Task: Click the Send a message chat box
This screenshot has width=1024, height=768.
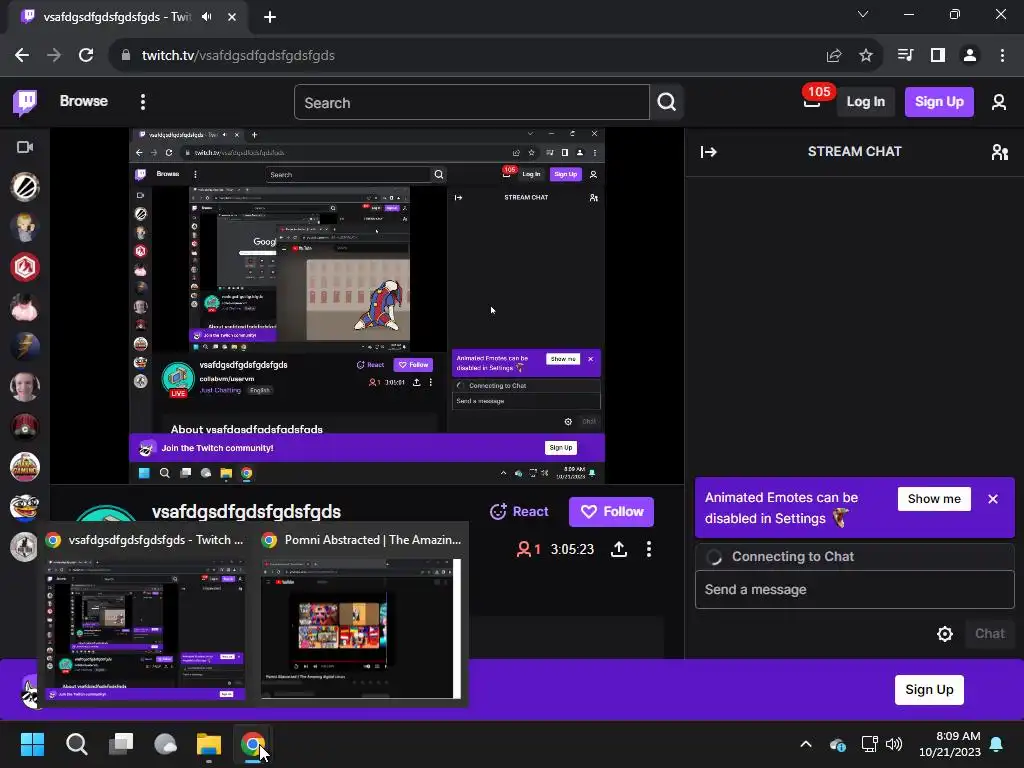Action: point(854,590)
